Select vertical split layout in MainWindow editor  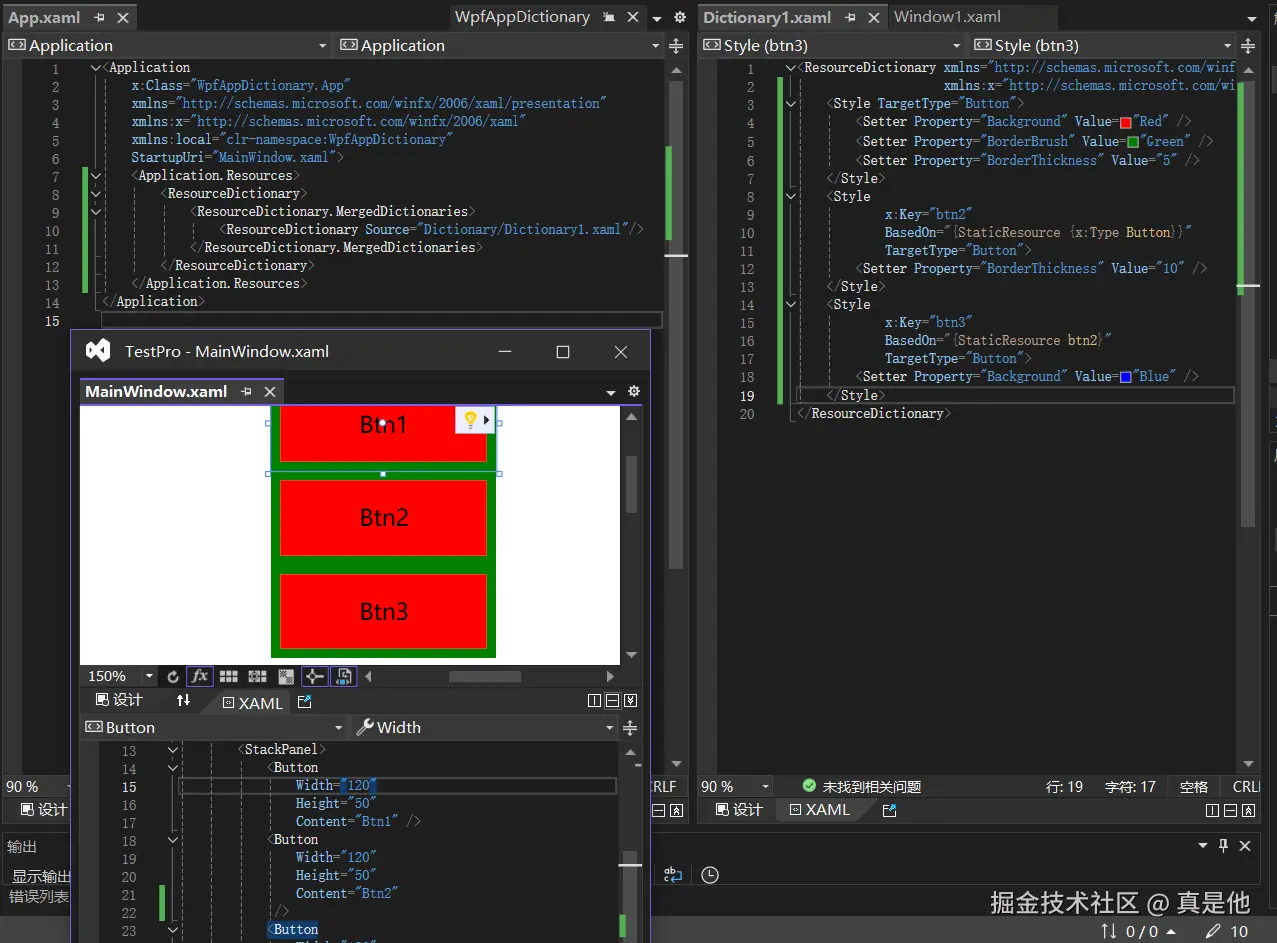point(595,701)
